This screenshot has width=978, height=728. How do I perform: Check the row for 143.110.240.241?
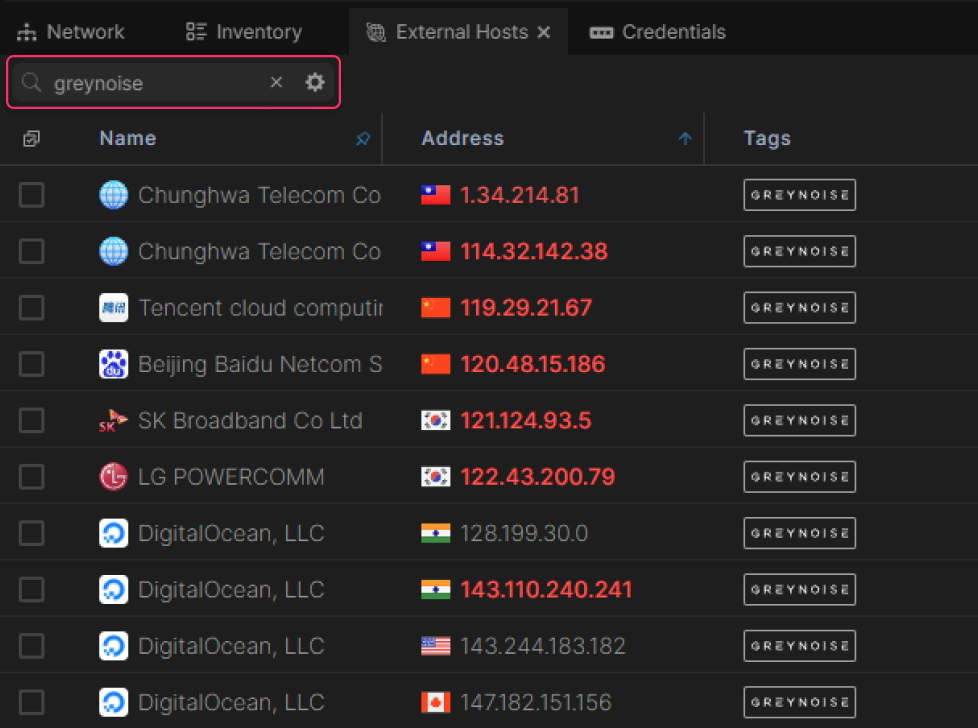pyautogui.click(x=31, y=590)
